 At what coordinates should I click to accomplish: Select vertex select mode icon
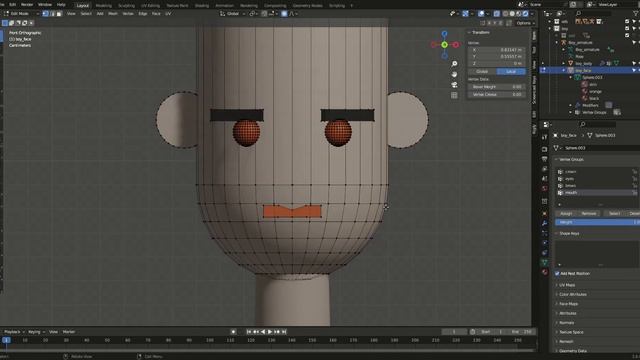click(x=45, y=13)
